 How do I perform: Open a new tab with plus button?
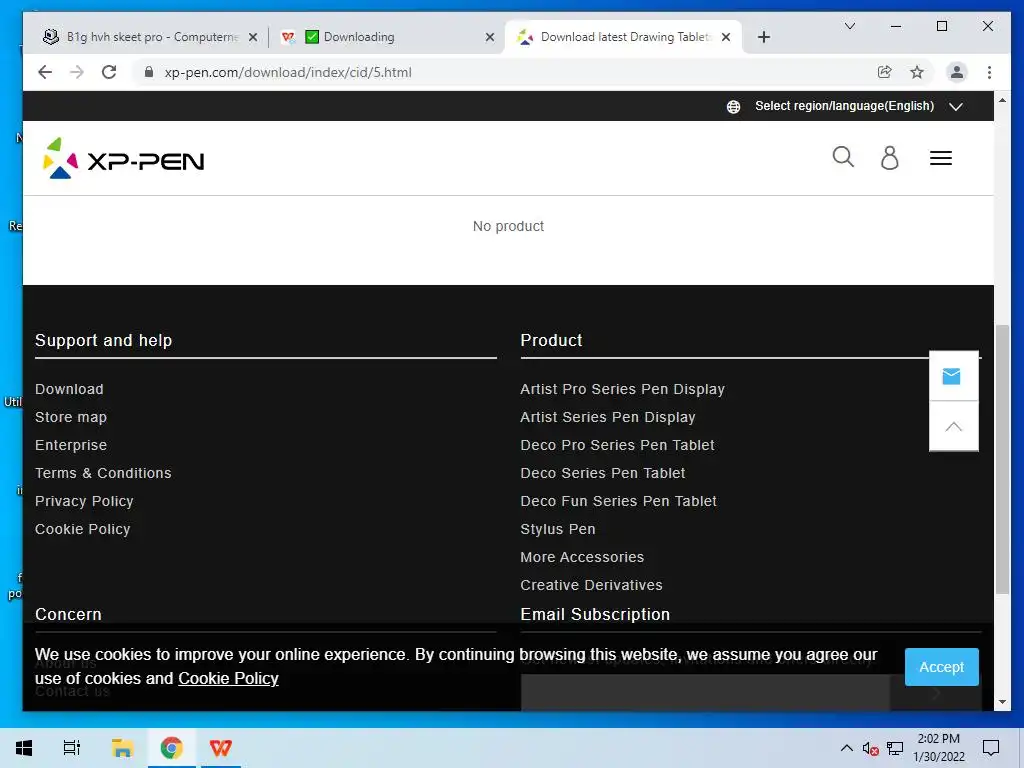[x=763, y=37]
